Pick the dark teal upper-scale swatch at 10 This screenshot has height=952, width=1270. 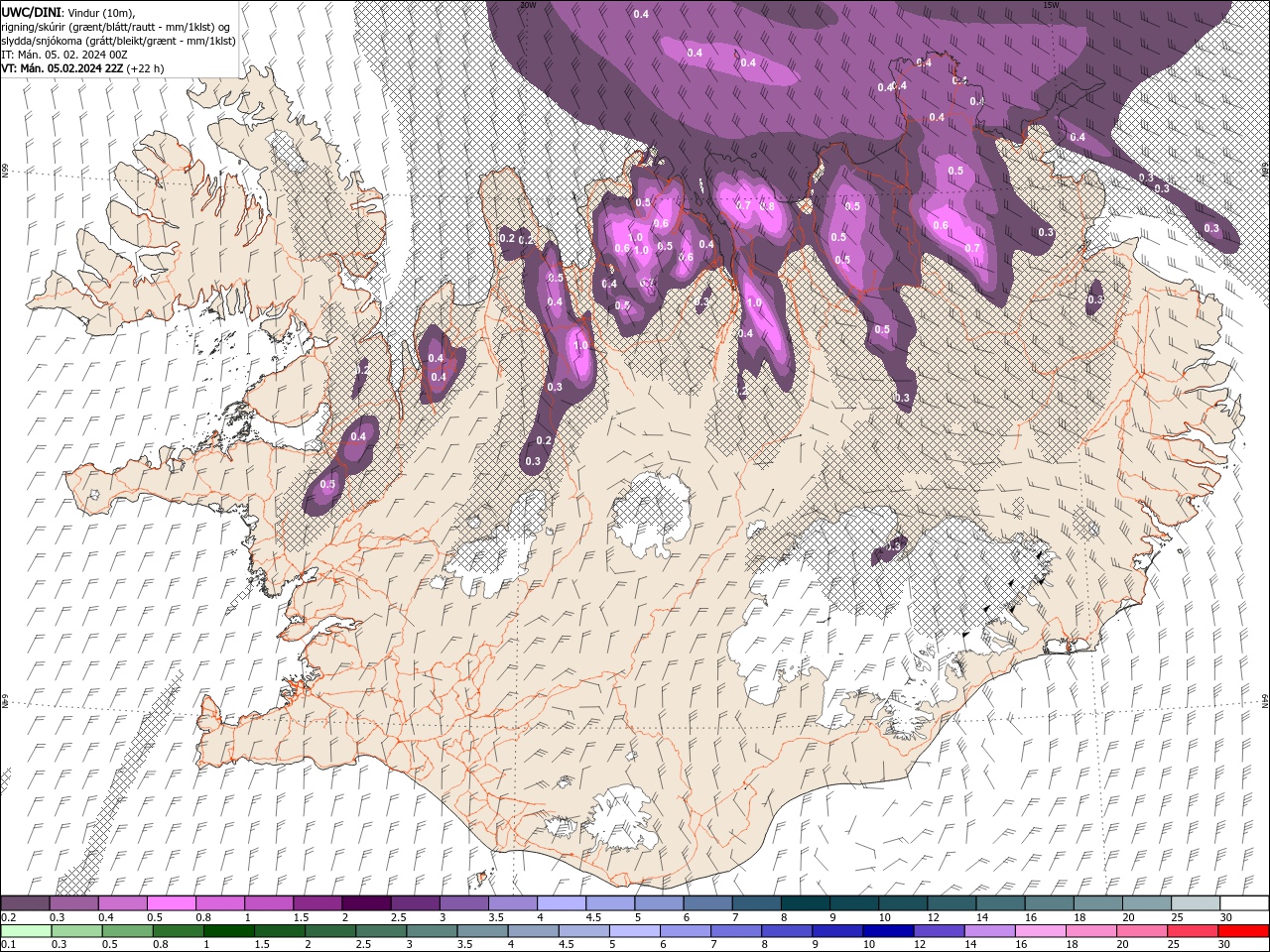pyautogui.click(x=903, y=903)
